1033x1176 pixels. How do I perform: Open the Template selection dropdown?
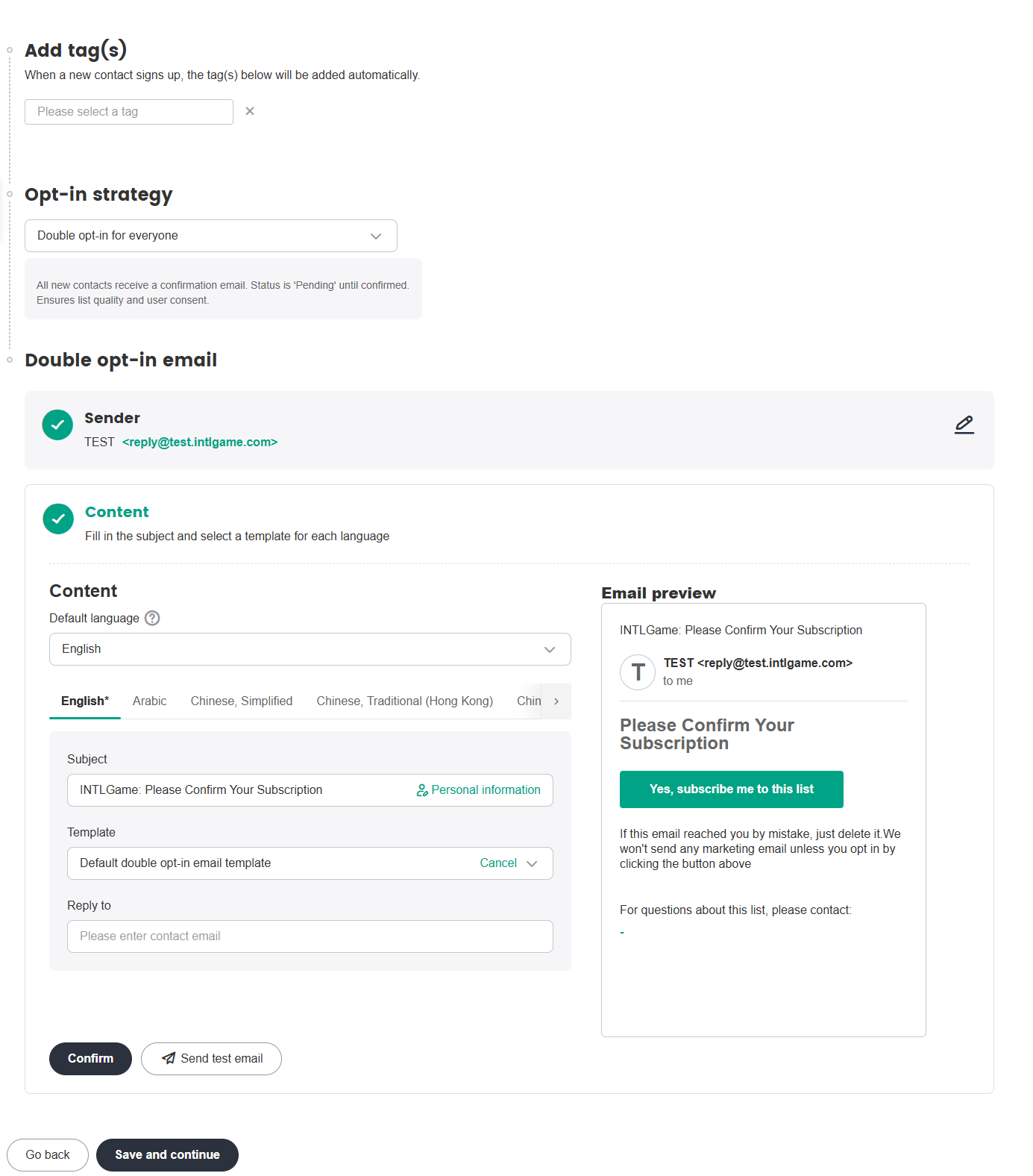pos(531,863)
